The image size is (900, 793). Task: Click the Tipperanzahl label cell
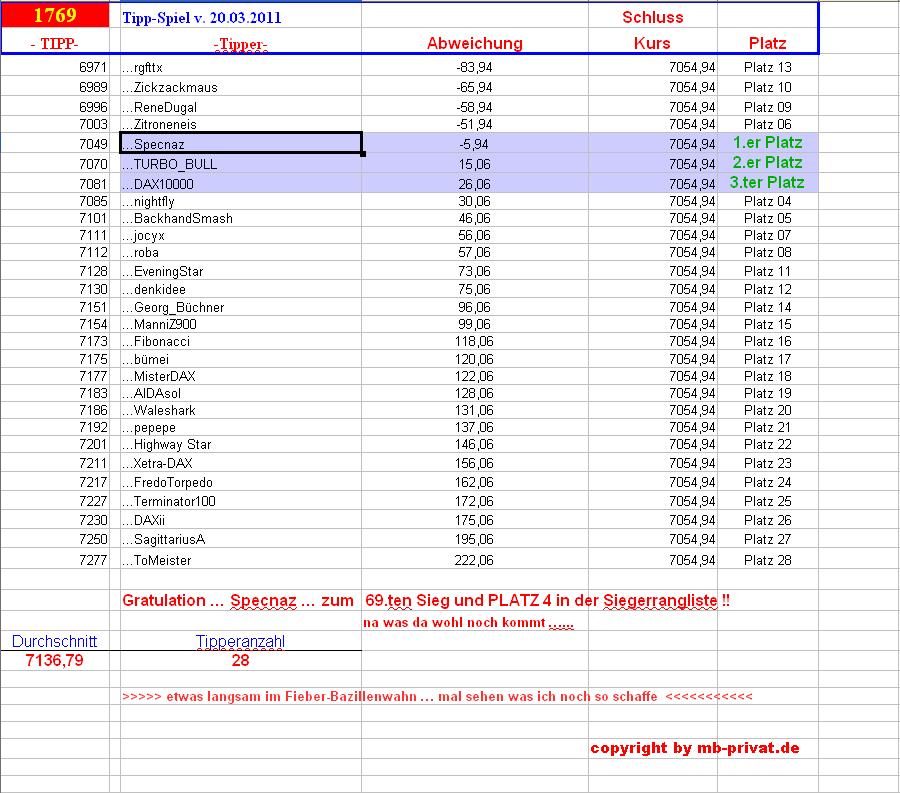coord(240,641)
